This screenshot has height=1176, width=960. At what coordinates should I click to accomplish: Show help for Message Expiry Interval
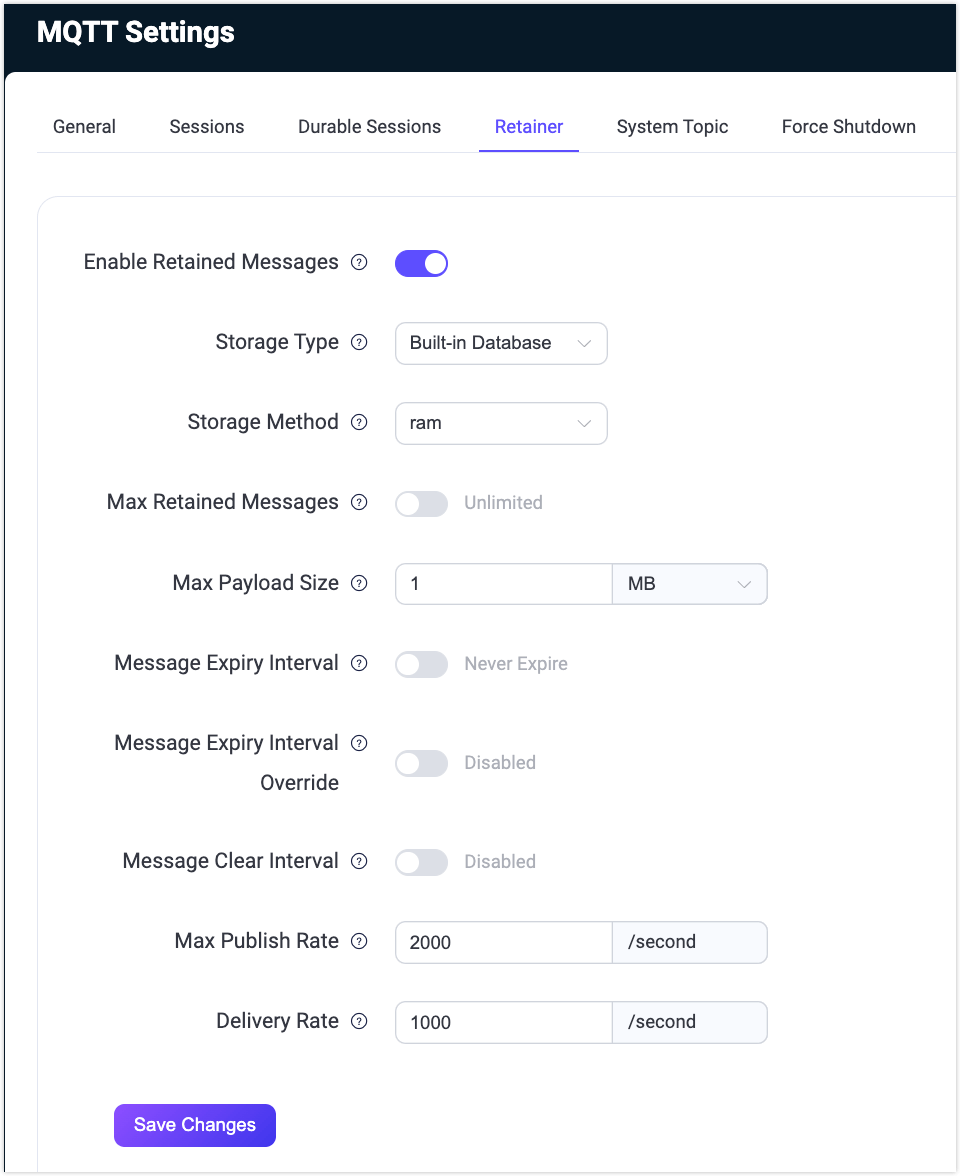pos(359,663)
